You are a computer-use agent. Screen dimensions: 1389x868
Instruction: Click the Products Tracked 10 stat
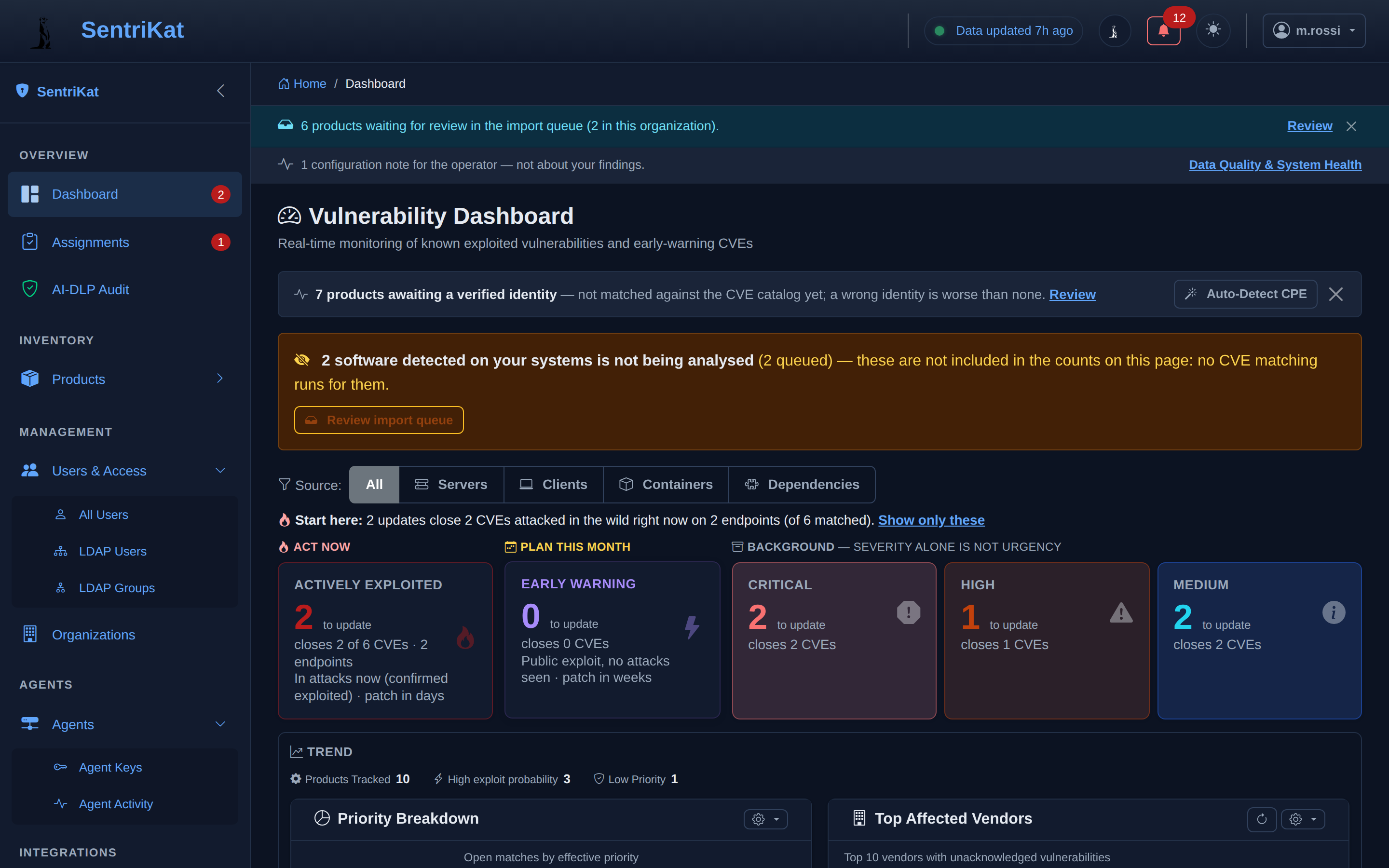(x=350, y=779)
